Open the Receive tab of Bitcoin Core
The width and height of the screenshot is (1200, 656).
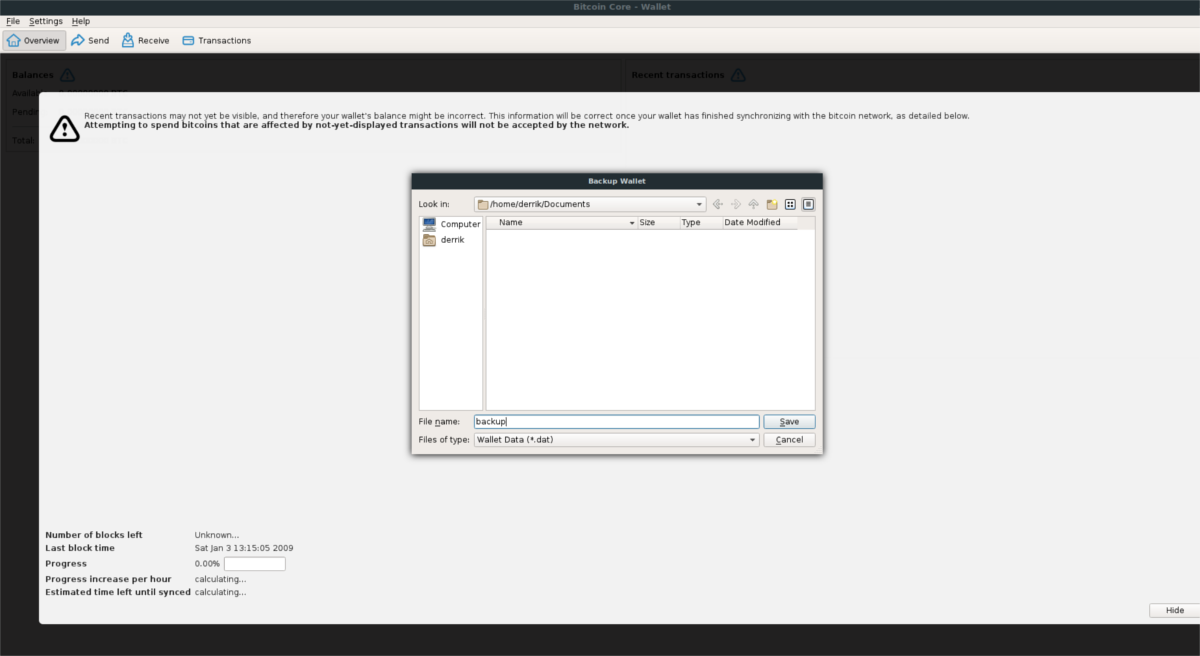146,41
